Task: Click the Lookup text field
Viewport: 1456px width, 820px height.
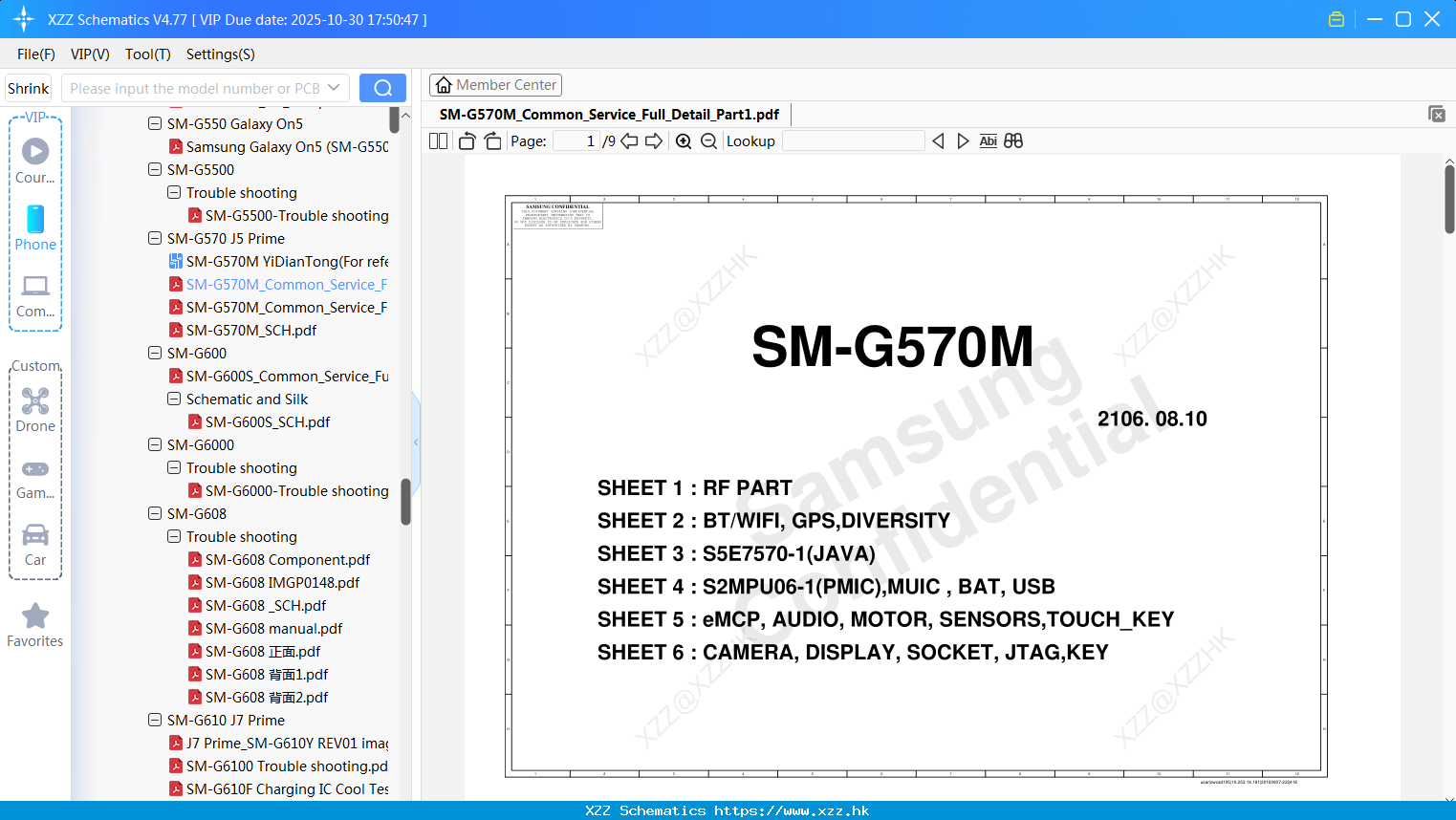Action: point(853,141)
